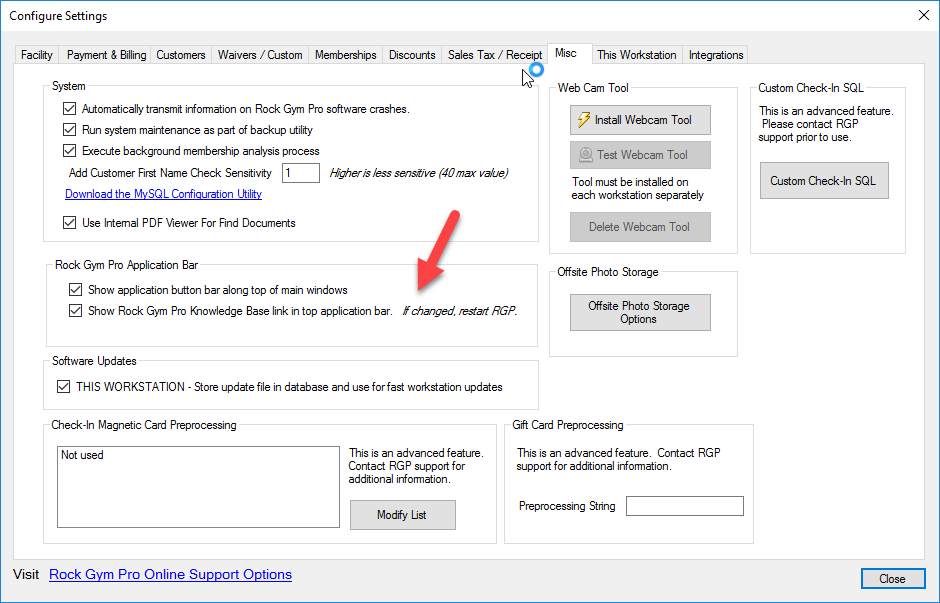Close the Configure Settings window with X
The height and width of the screenshot is (603, 940).
(x=924, y=16)
